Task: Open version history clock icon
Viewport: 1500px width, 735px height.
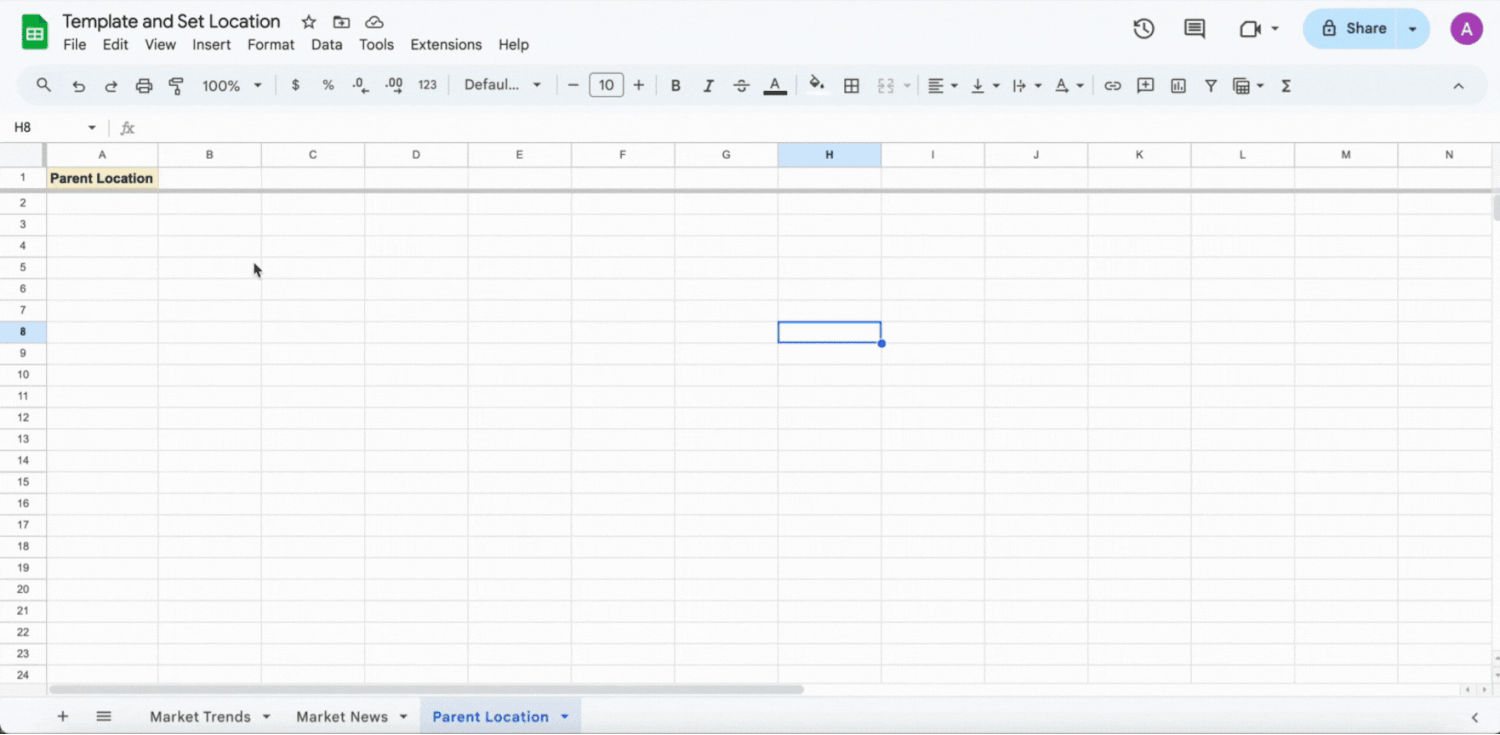Action: pyautogui.click(x=1144, y=29)
